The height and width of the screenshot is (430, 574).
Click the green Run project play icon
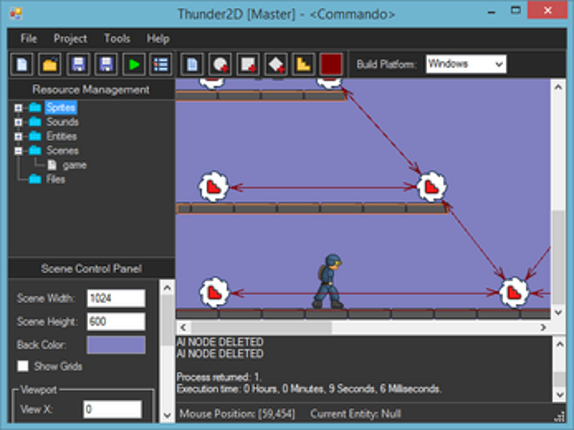point(134,65)
